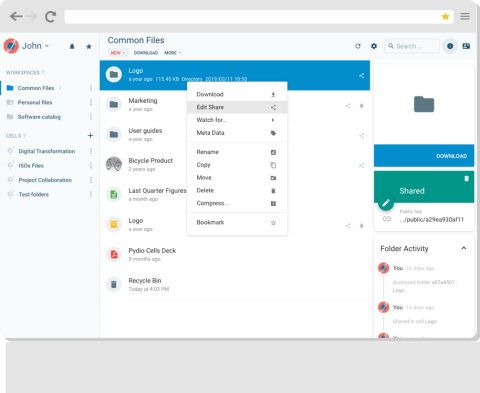Open the MORE dropdown in toolbar
Screen dimensions: 480x393
point(172,53)
